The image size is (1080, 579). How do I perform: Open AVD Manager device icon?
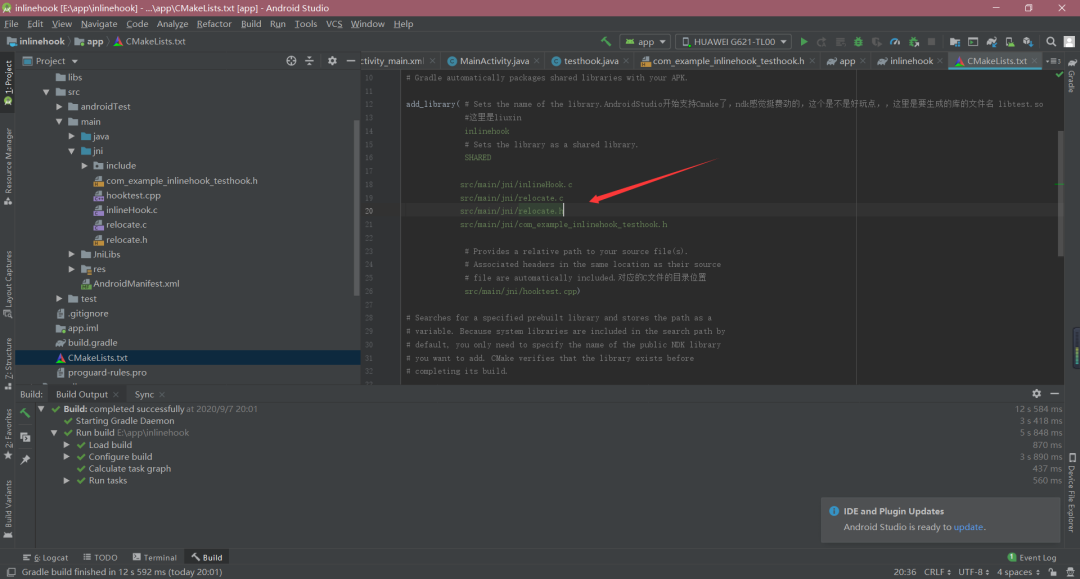(x=1009, y=42)
